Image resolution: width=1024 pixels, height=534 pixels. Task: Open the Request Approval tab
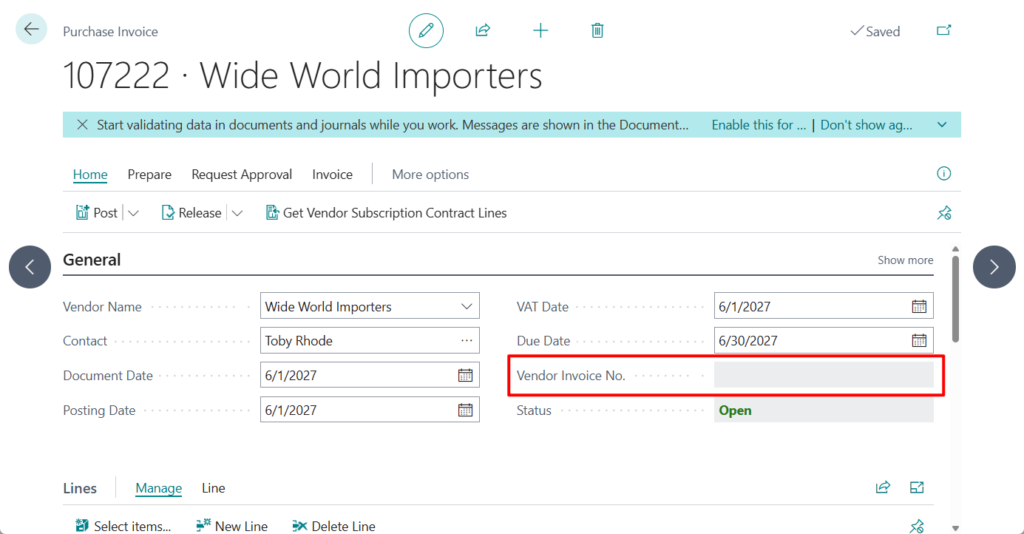click(x=241, y=174)
